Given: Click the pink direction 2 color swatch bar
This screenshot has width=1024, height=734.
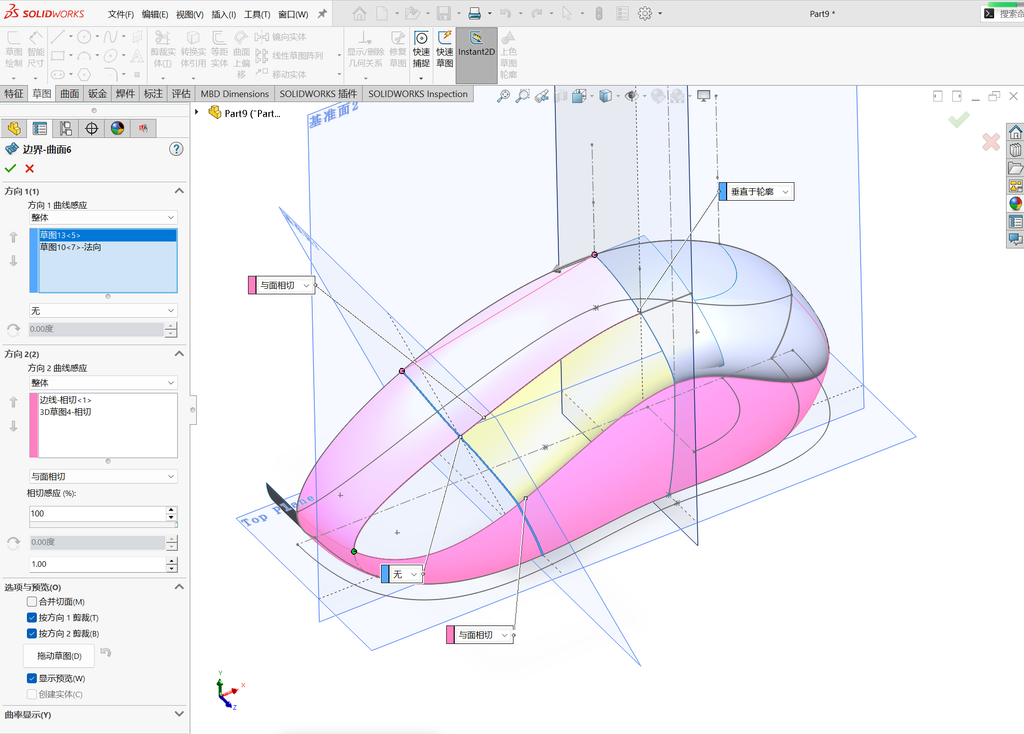Looking at the screenshot, I should [34, 425].
